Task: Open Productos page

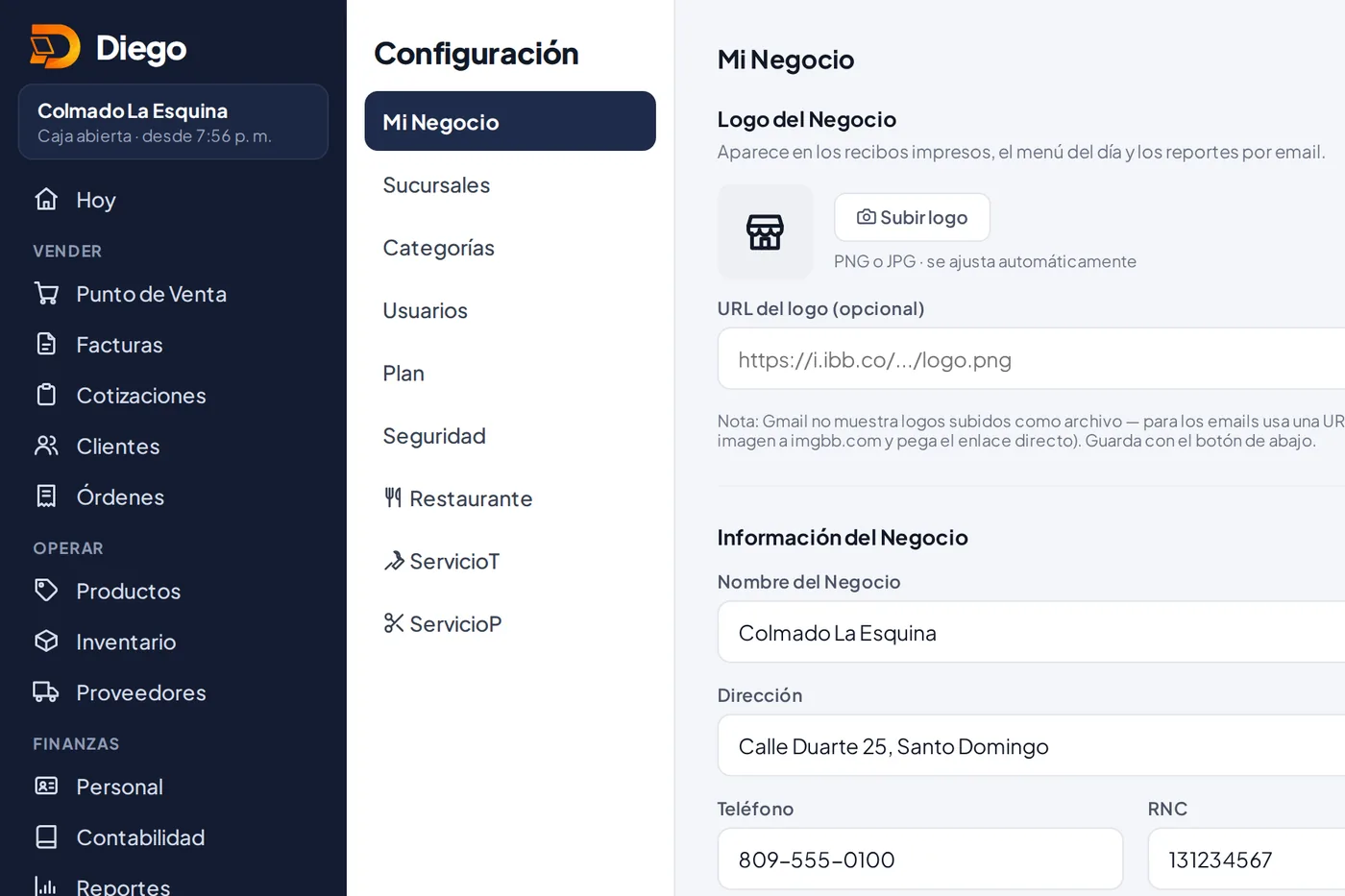Action: 173,591
